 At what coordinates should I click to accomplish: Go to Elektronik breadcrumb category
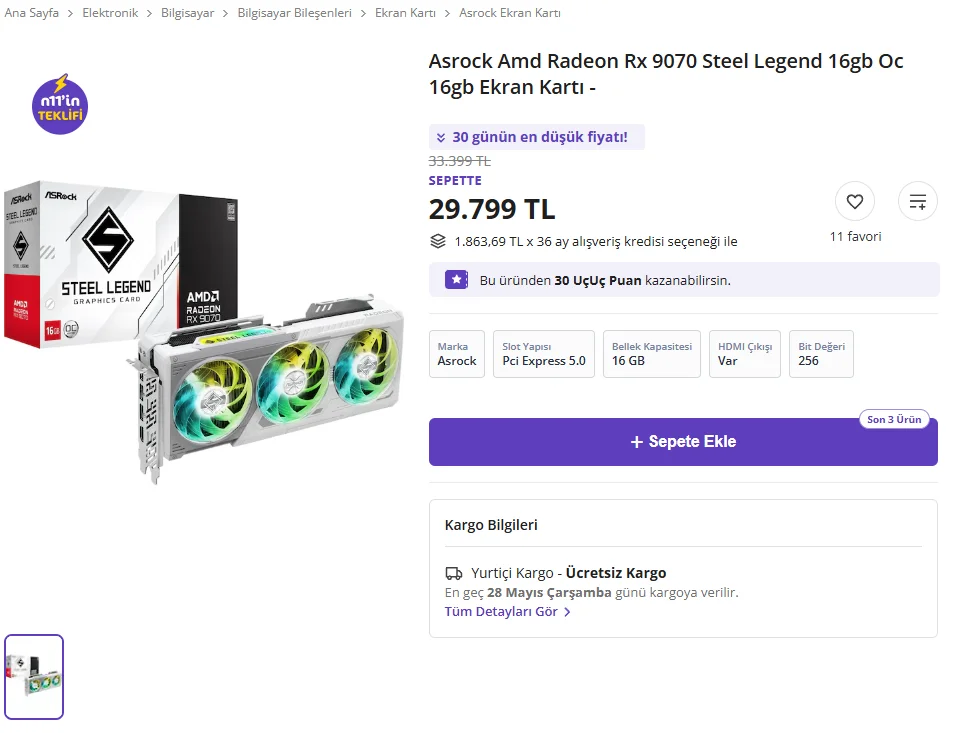[x=110, y=13]
